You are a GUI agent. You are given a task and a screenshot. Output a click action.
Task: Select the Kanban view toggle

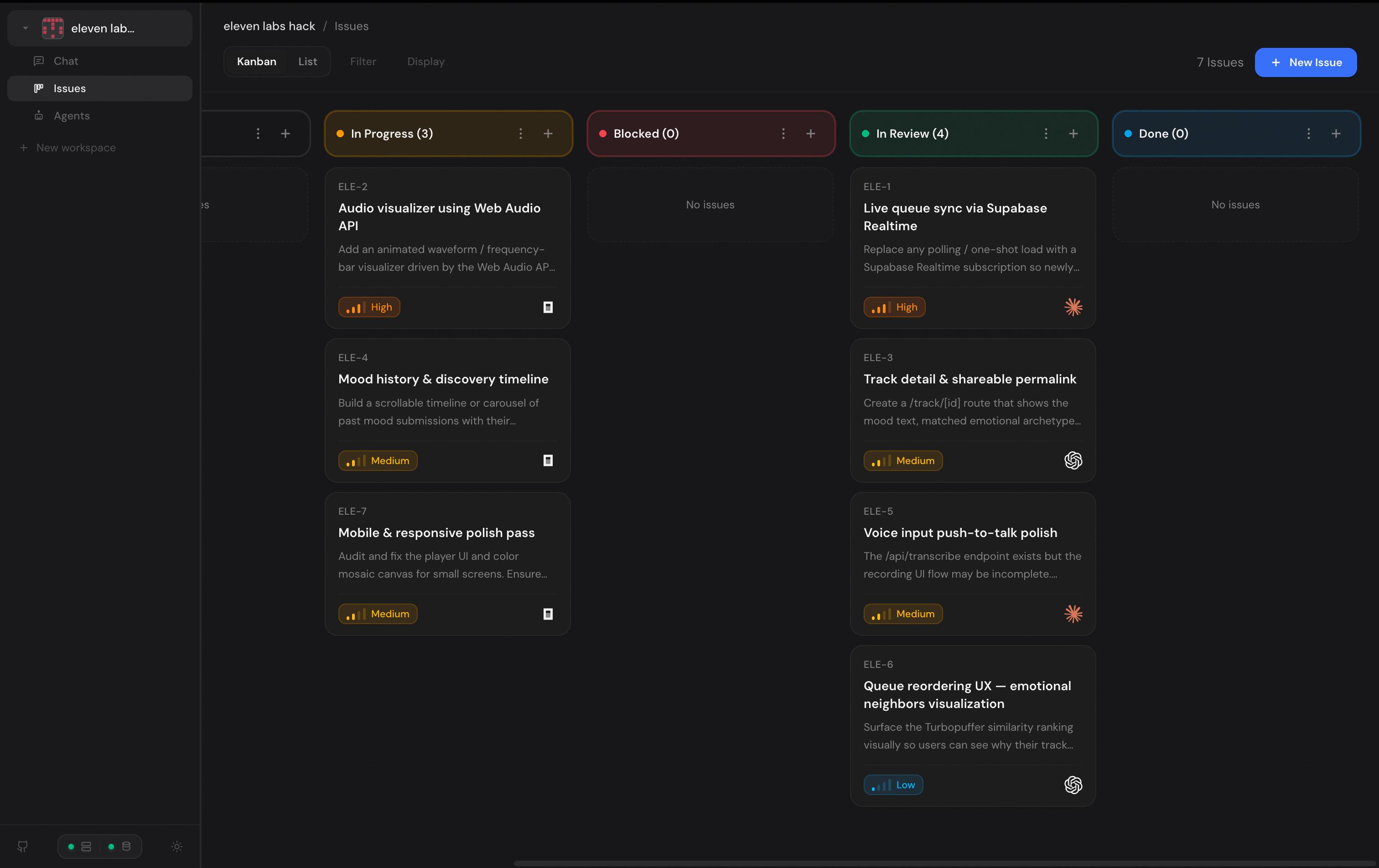[x=256, y=61]
